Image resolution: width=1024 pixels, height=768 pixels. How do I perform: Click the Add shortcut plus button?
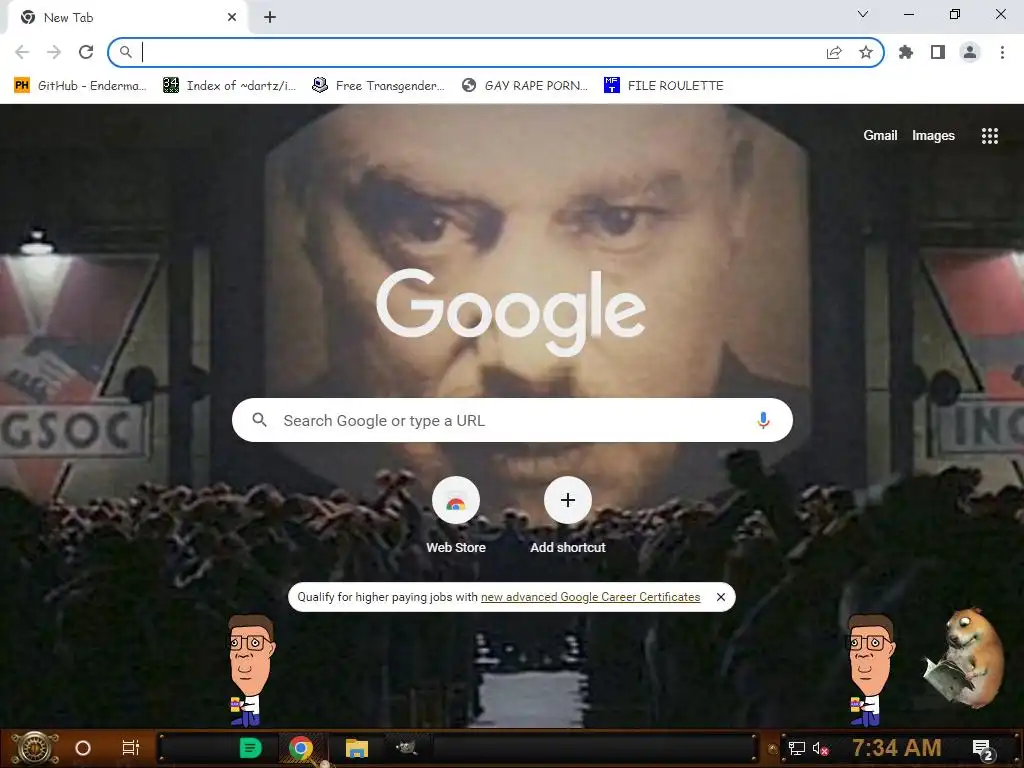click(568, 500)
